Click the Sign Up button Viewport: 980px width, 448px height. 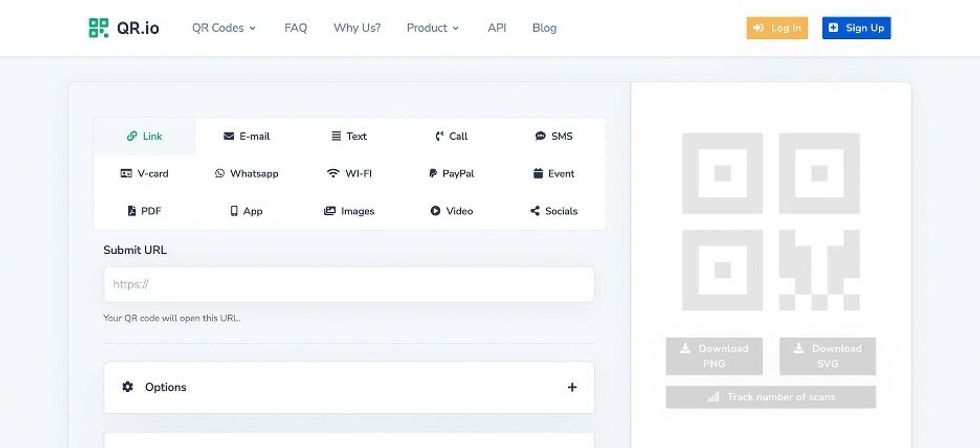click(x=856, y=28)
